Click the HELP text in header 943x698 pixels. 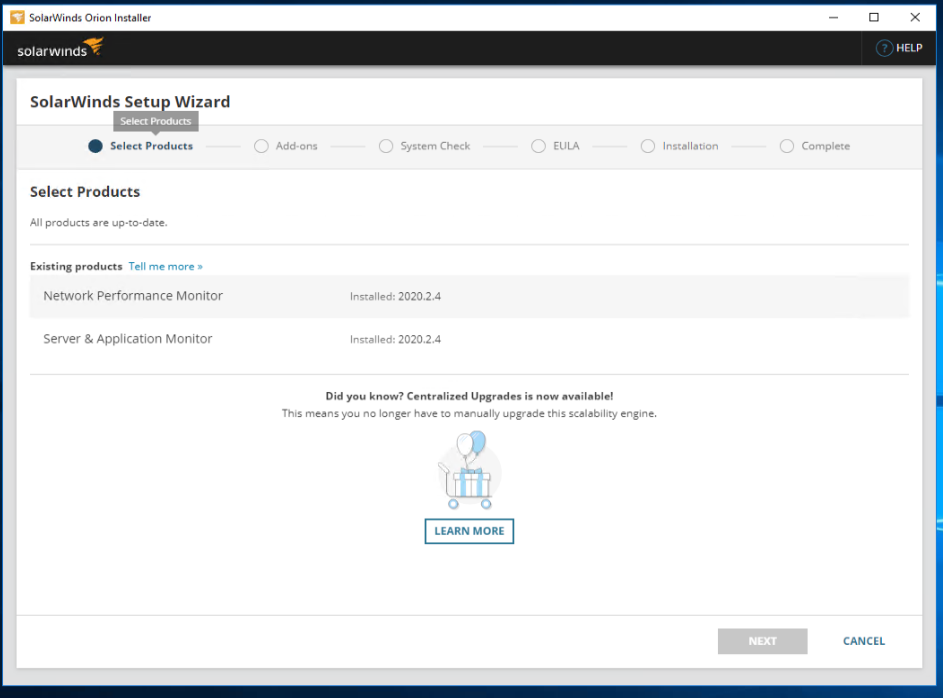coord(909,48)
